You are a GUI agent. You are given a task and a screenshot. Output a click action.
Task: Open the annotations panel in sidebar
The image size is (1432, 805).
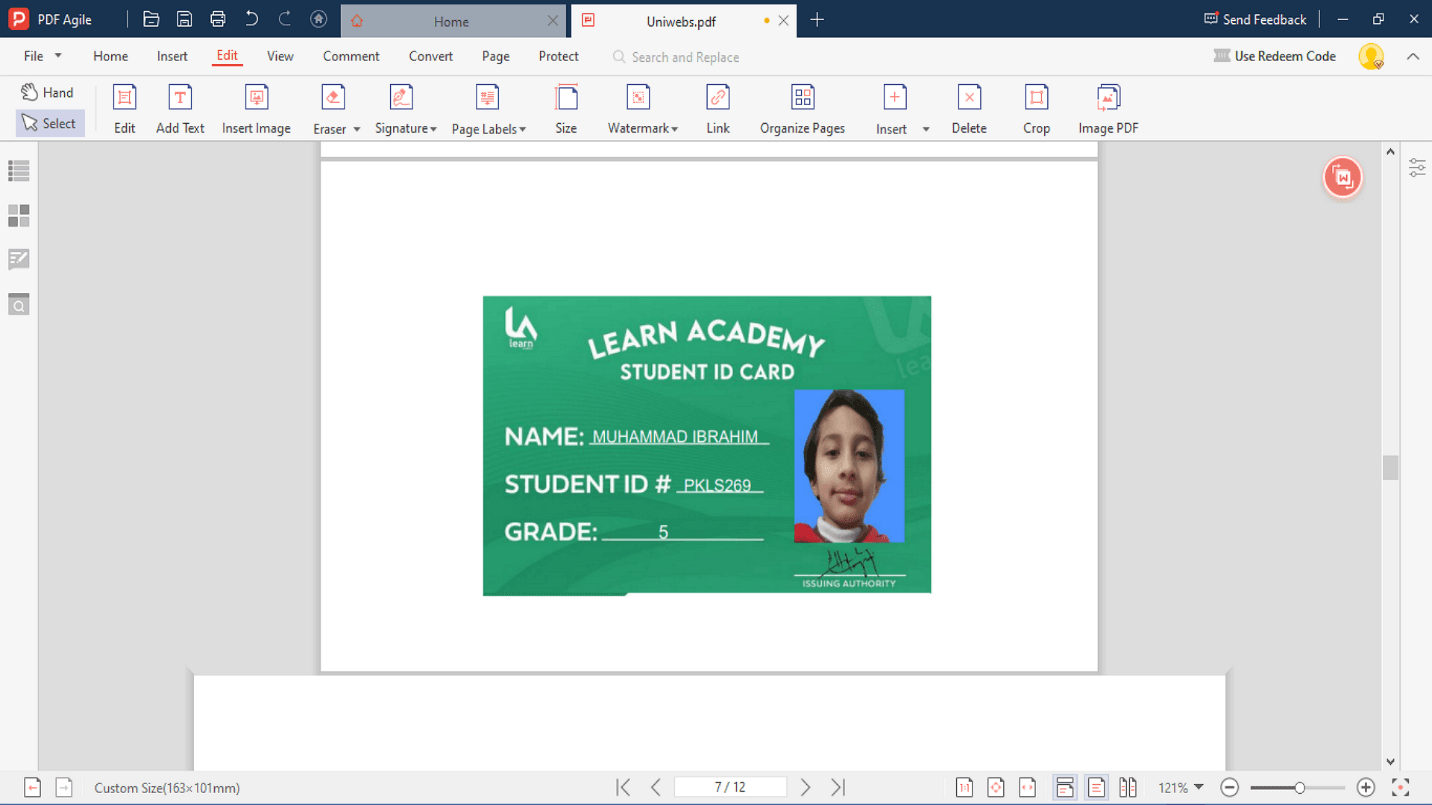(19, 259)
